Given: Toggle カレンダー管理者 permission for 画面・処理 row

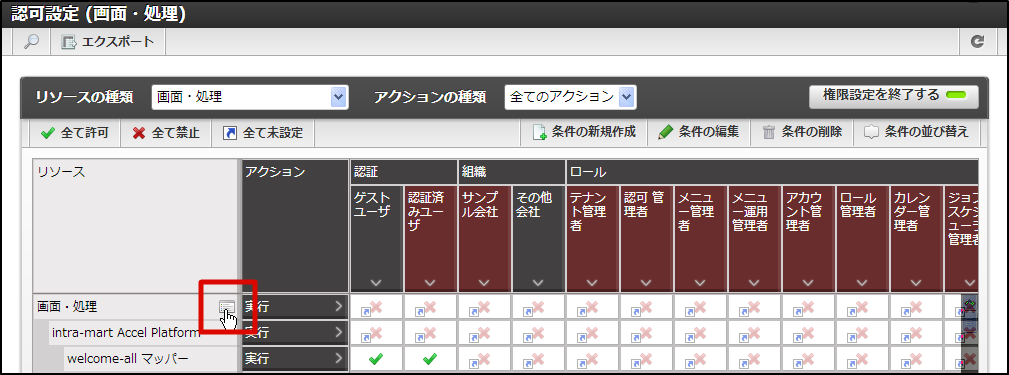Looking at the screenshot, I should tap(917, 307).
